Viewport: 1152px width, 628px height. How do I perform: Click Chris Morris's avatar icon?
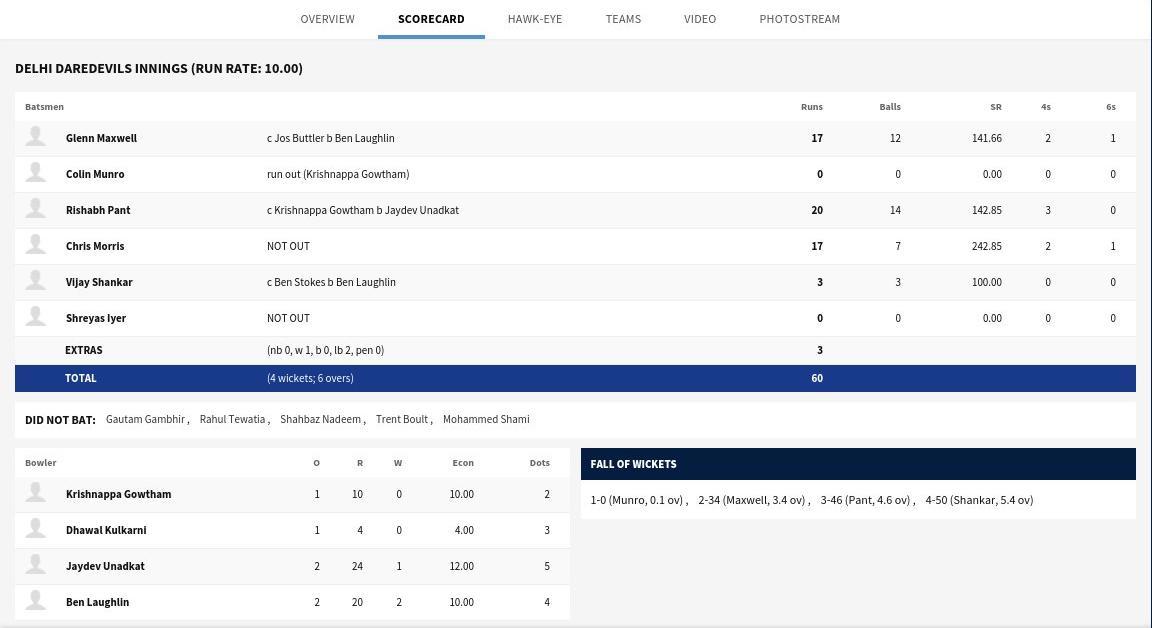tap(35, 245)
